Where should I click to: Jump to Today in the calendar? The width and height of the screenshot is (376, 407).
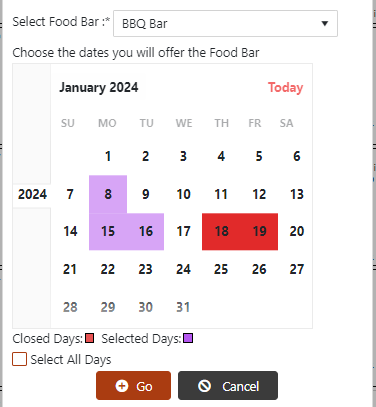point(285,87)
